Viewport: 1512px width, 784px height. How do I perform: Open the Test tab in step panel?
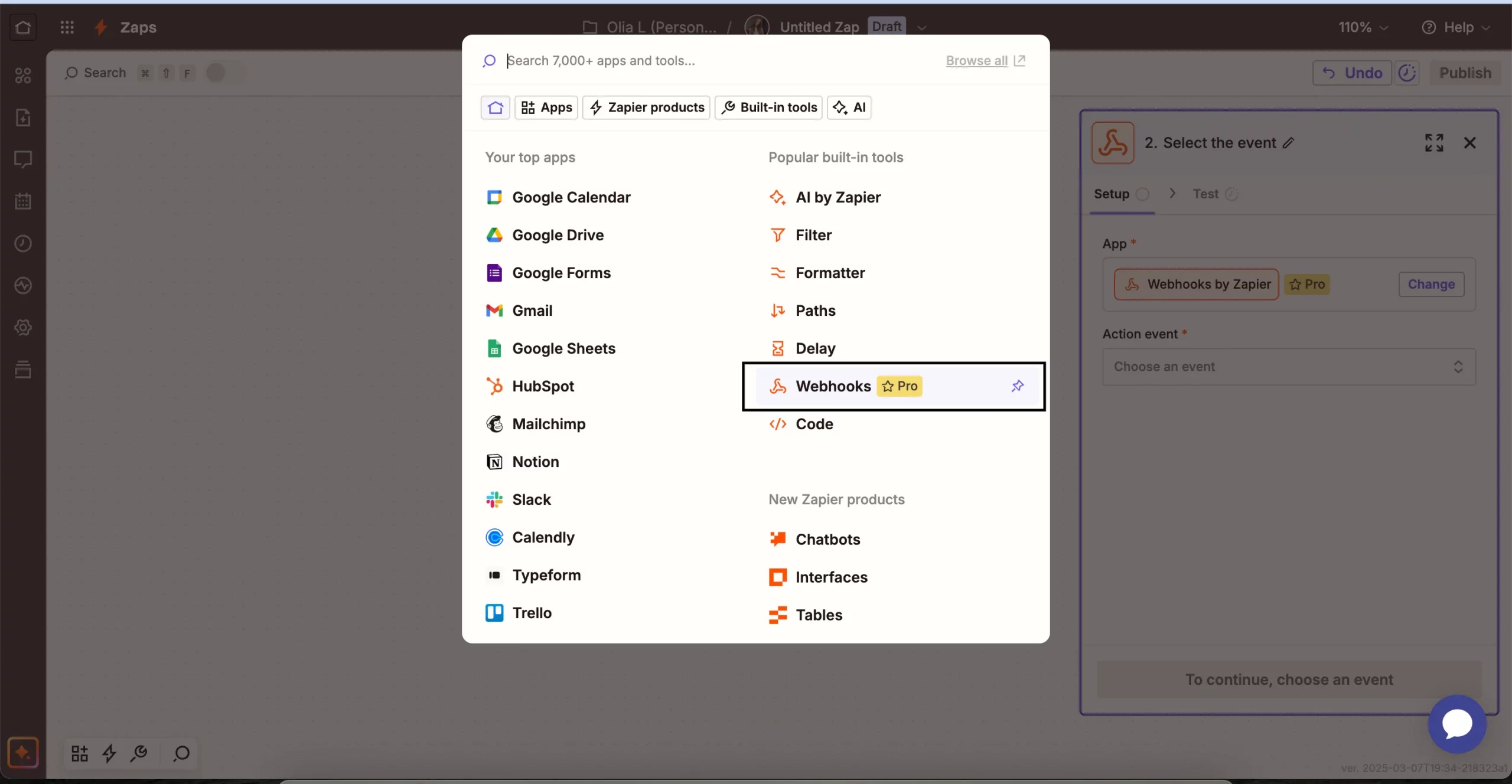(1215, 194)
